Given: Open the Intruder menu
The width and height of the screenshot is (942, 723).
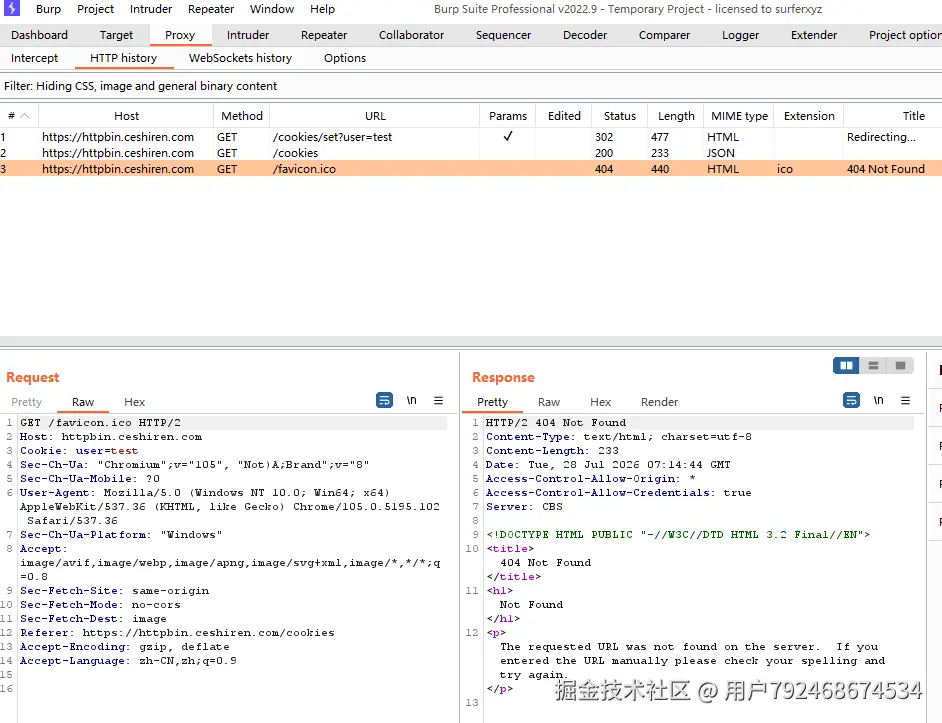Looking at the screenshot, I should pyautogui.click(x=151, y=9).
